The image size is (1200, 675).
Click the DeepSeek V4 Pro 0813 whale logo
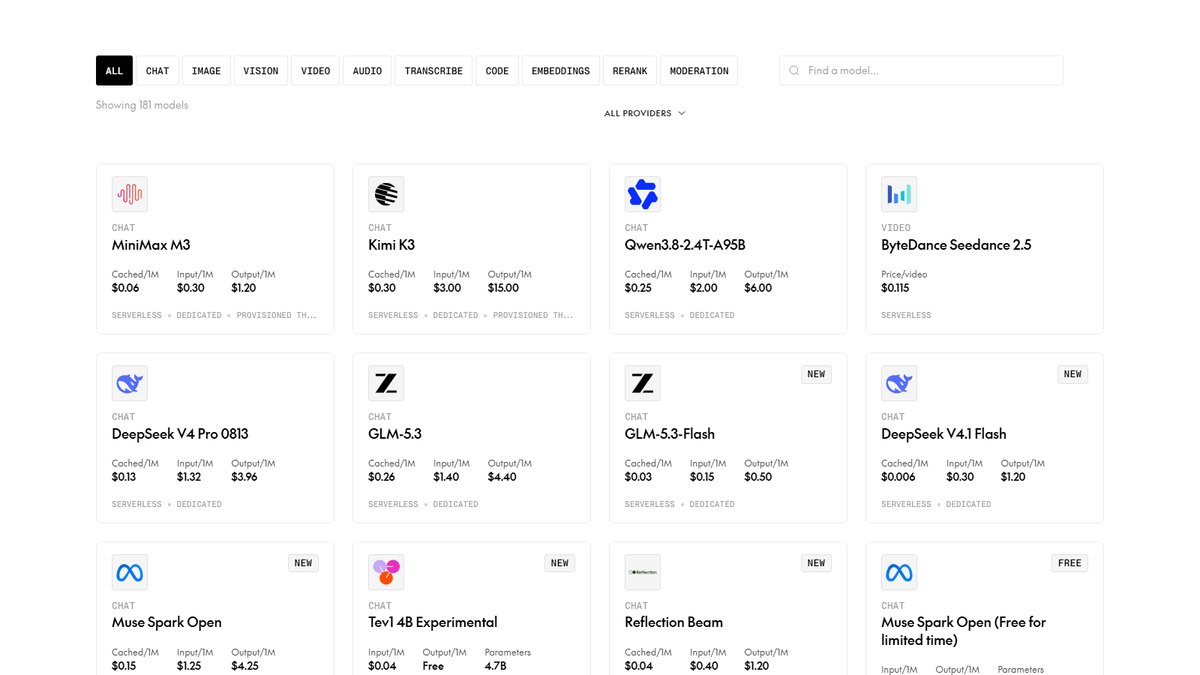(130, 383)
